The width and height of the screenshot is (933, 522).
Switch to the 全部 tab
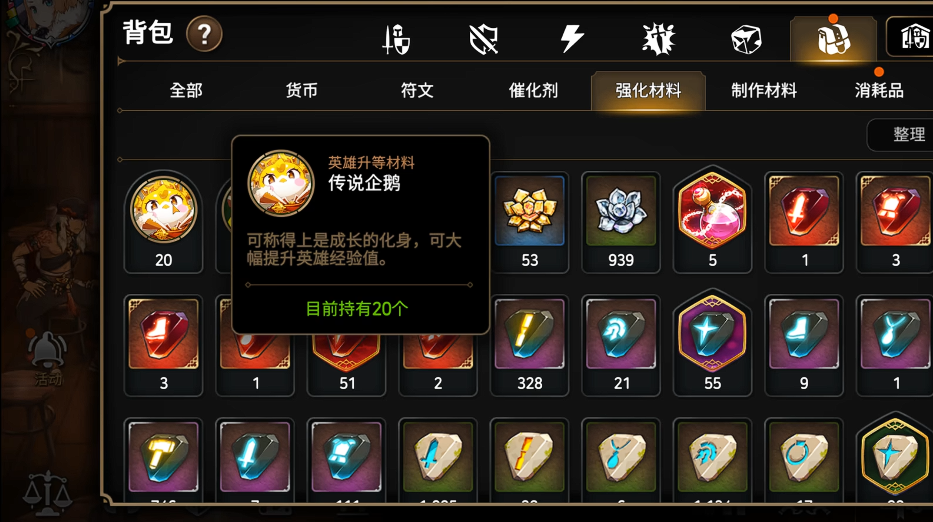[x=186, y=90]
